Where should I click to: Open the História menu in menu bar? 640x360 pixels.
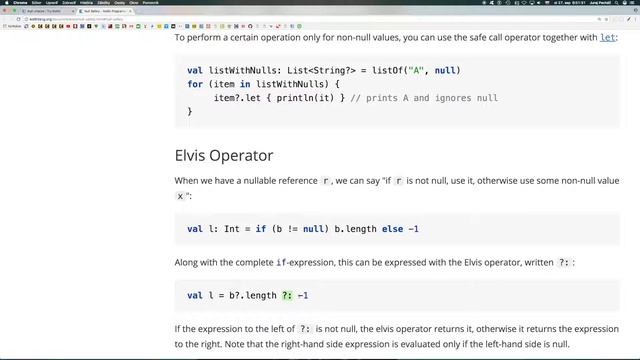pos(86,2)
